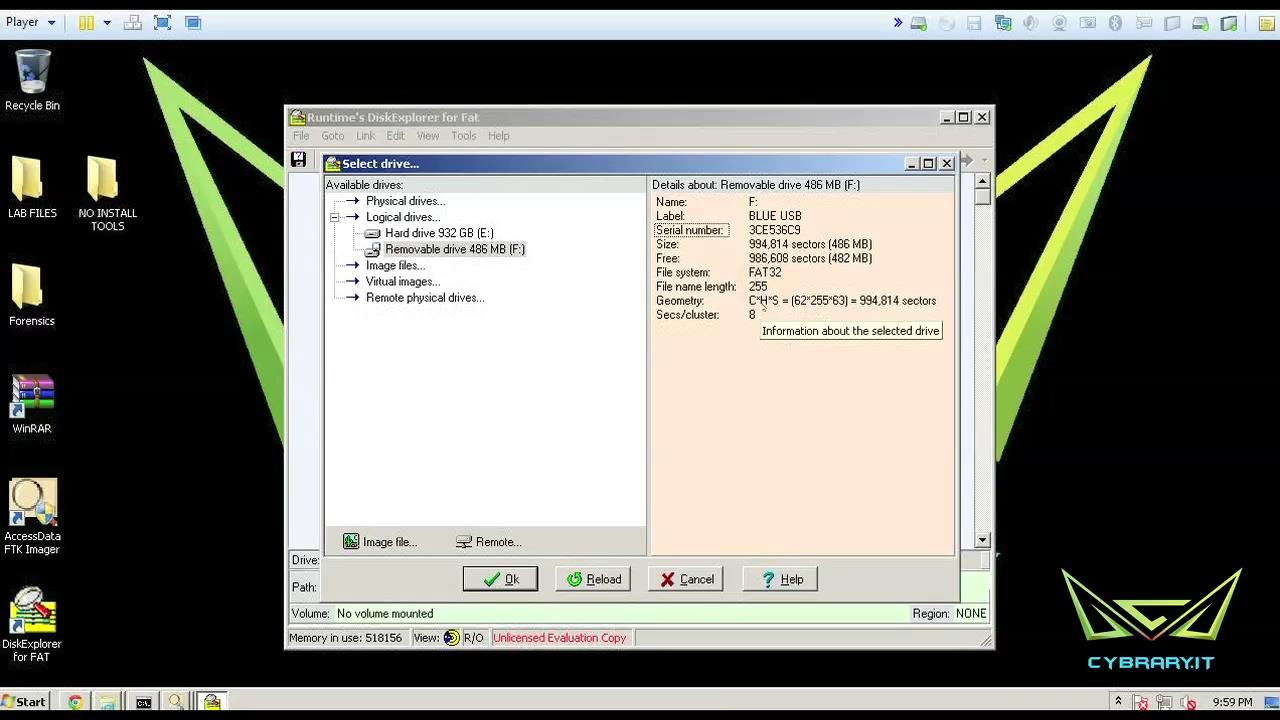Open Google Chrome from the taskbar

click(x=75, y=702)
